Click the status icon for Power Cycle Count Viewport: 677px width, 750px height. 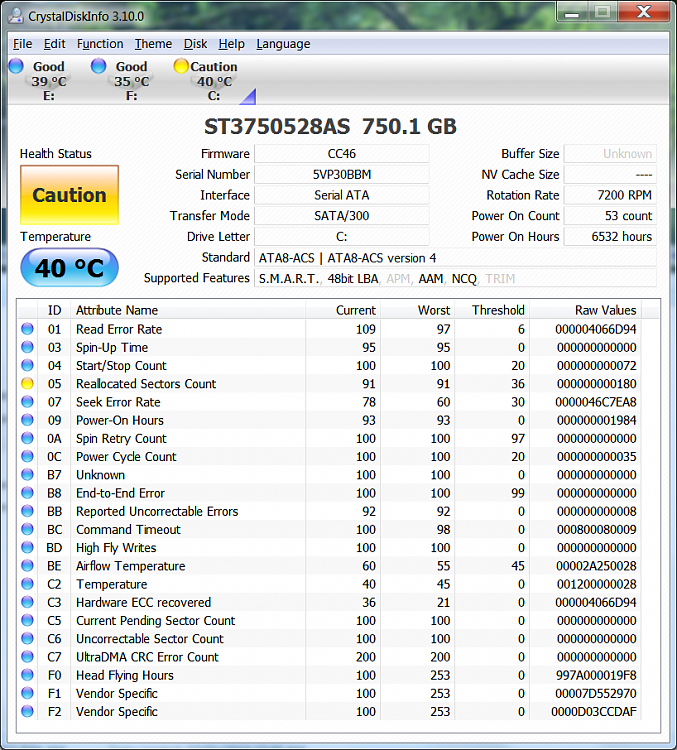[x=27, y=456]
